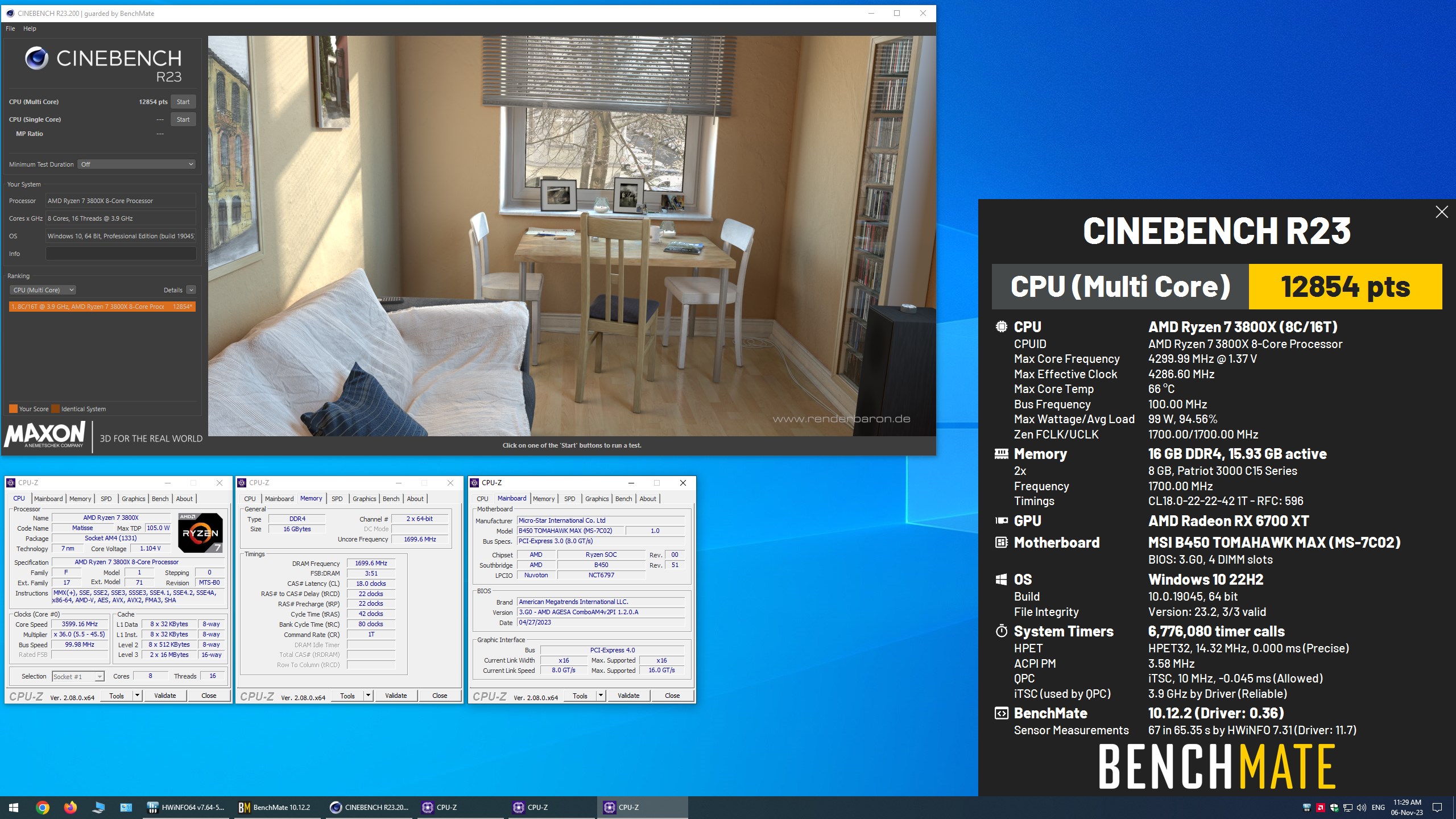Click the MAXON logo in the Cinebench window
The width and height of the screenshot is (1456, 819).
45,435
